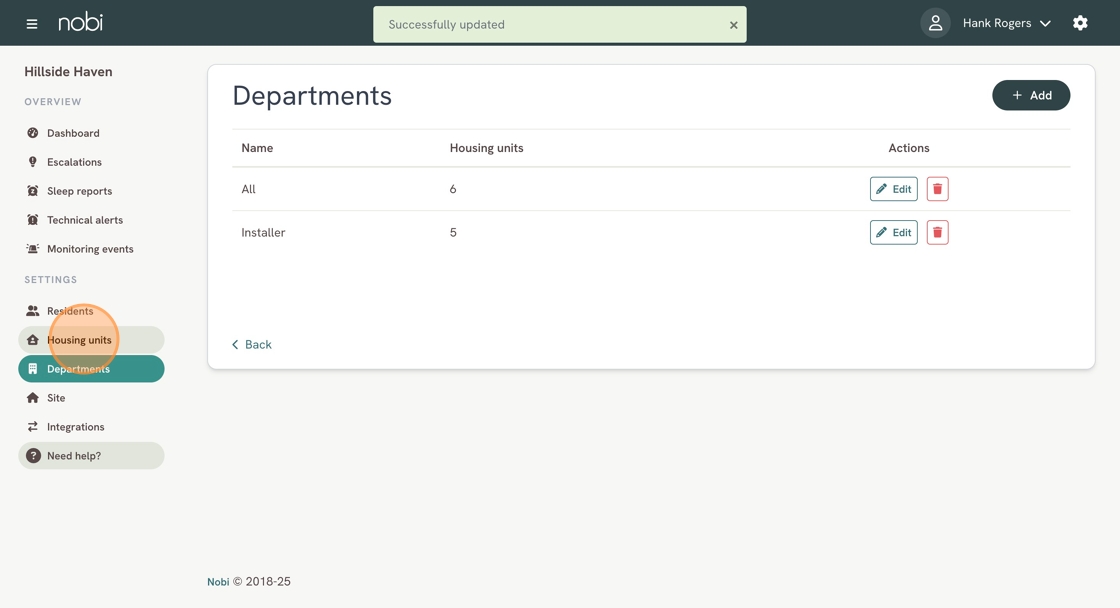This screenshot has height=608, width=1120.
Task: Open the hamburger navigation menu
Action: coord(32,23)
